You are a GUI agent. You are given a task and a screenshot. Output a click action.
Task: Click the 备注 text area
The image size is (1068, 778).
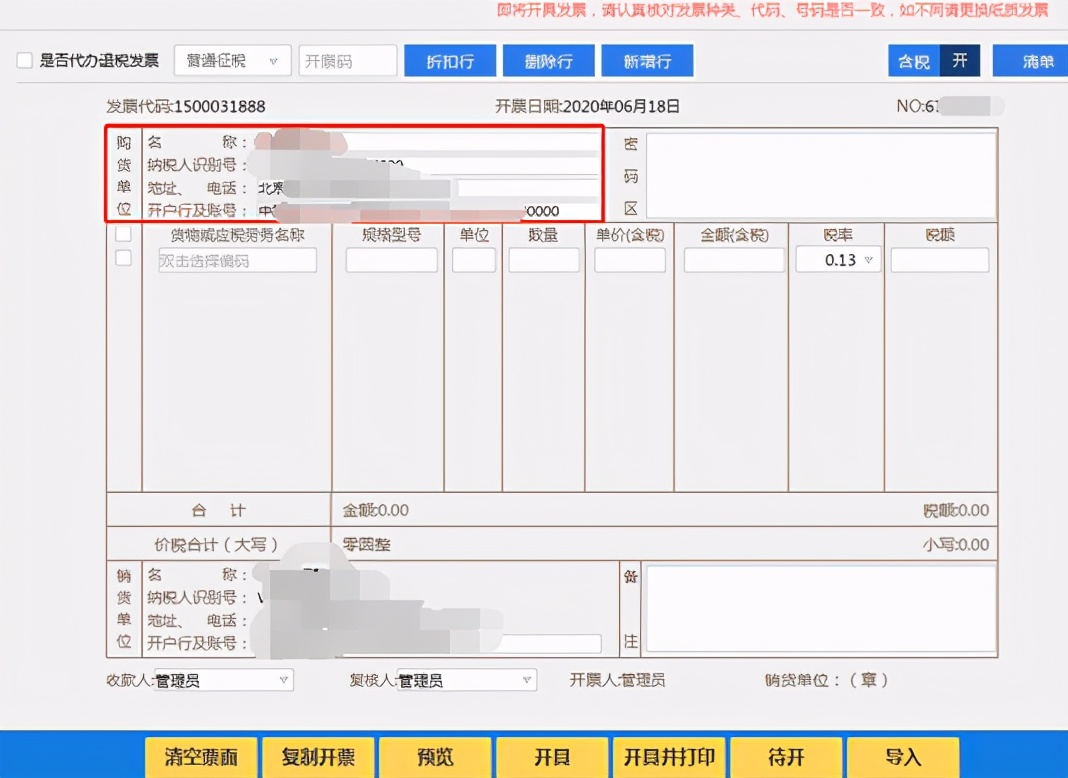[x=821, y=608]
